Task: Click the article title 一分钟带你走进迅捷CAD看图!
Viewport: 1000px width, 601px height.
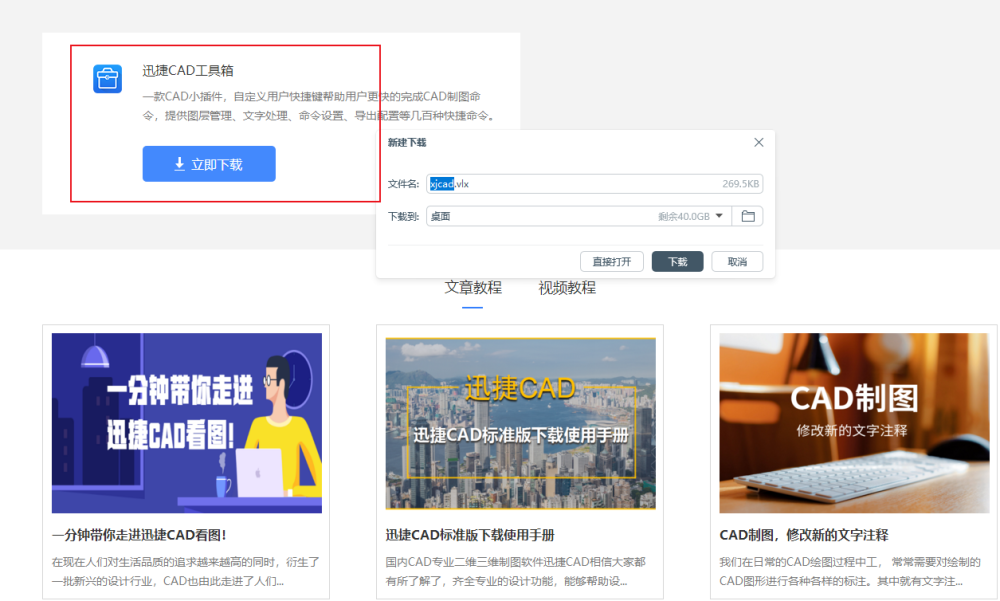Action: [139, 535]
